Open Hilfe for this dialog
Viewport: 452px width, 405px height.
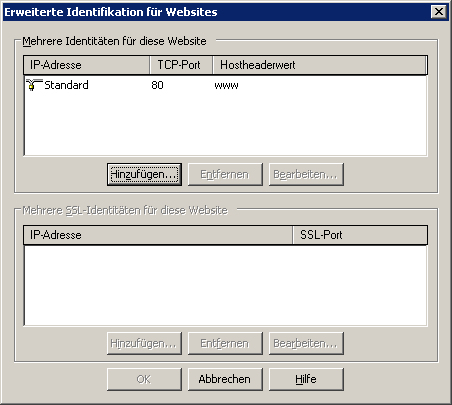pos(306,379)
